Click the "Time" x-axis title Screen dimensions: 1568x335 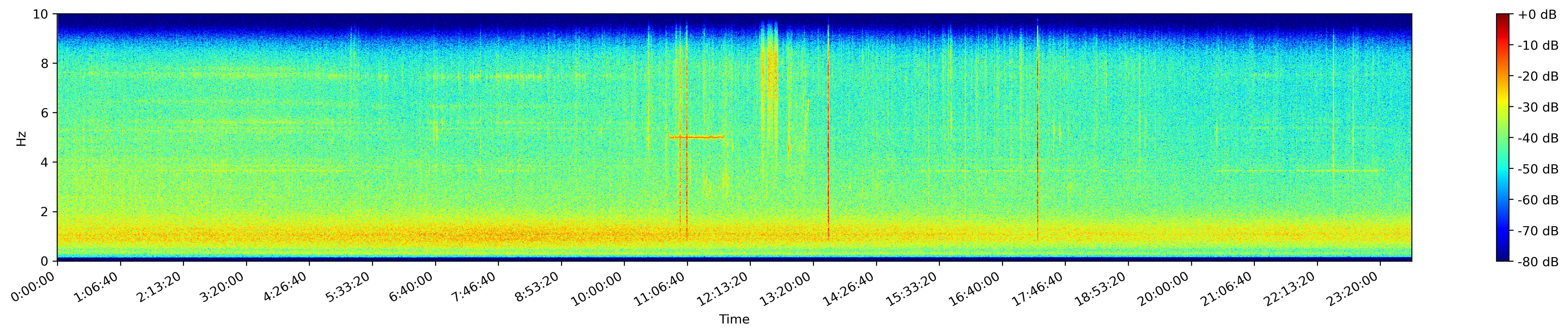tap(734, 319)
